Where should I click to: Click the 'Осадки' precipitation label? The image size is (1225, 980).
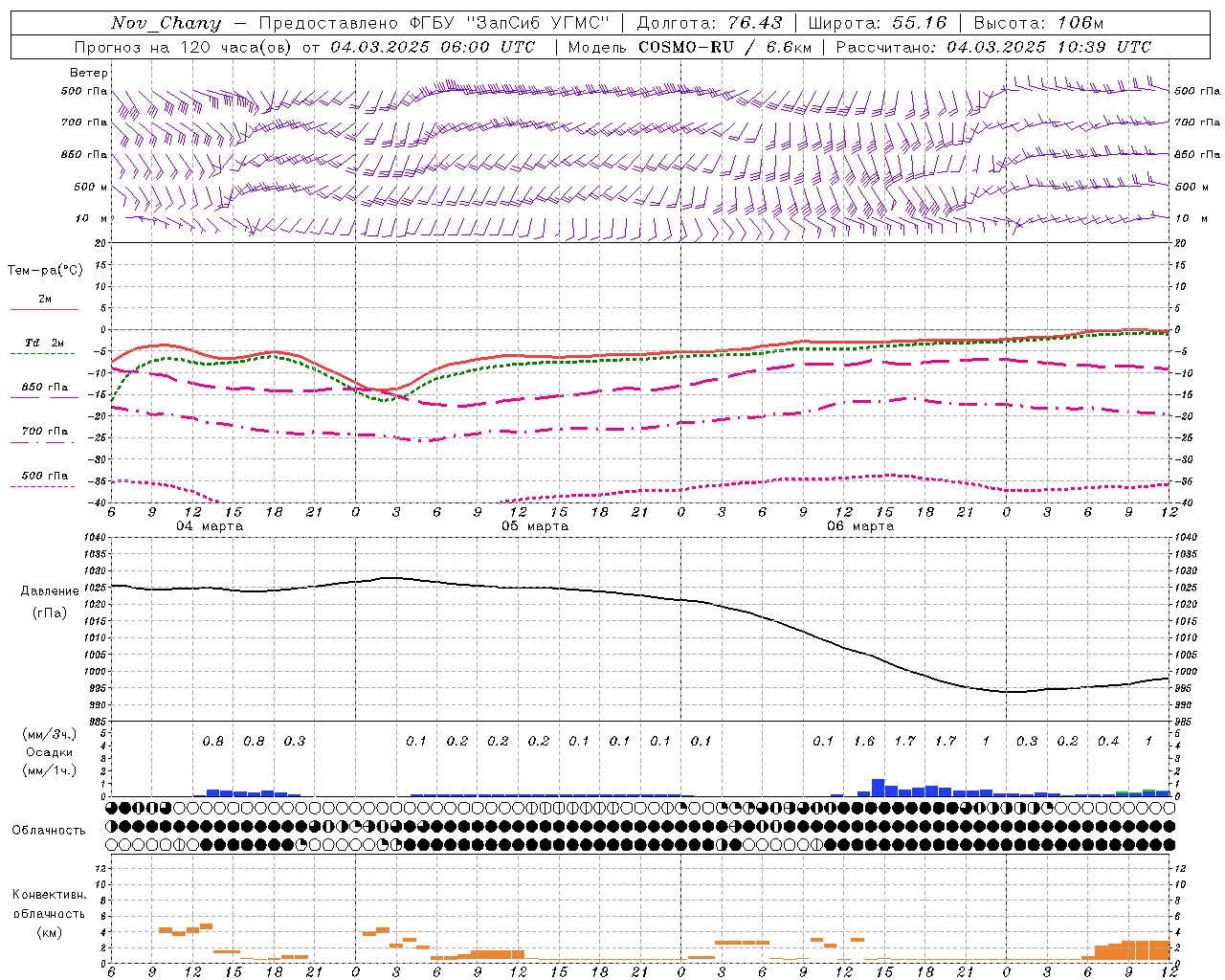point(50,752)
